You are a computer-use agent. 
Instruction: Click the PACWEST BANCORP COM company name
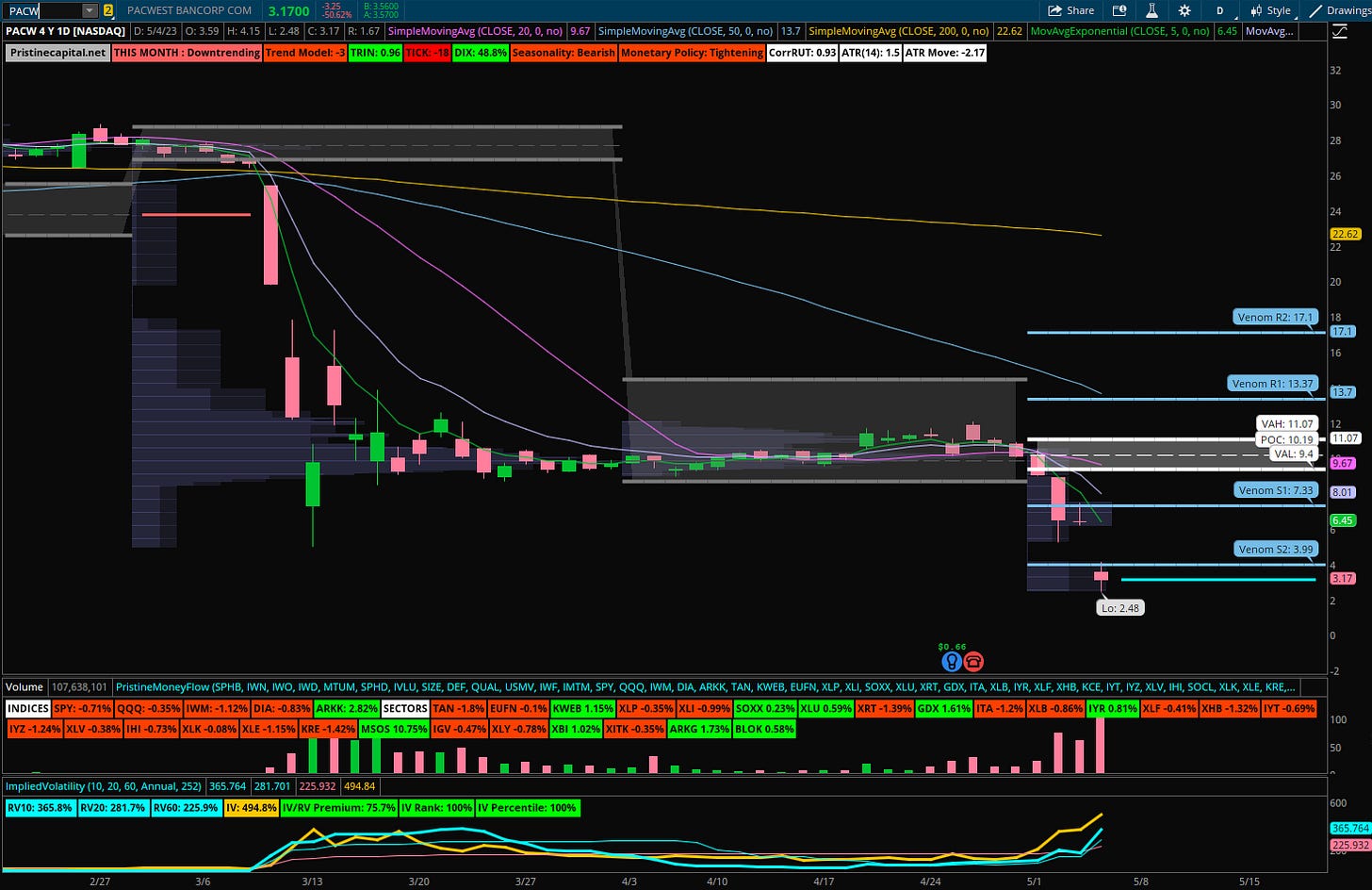click(x=189, y=10)
